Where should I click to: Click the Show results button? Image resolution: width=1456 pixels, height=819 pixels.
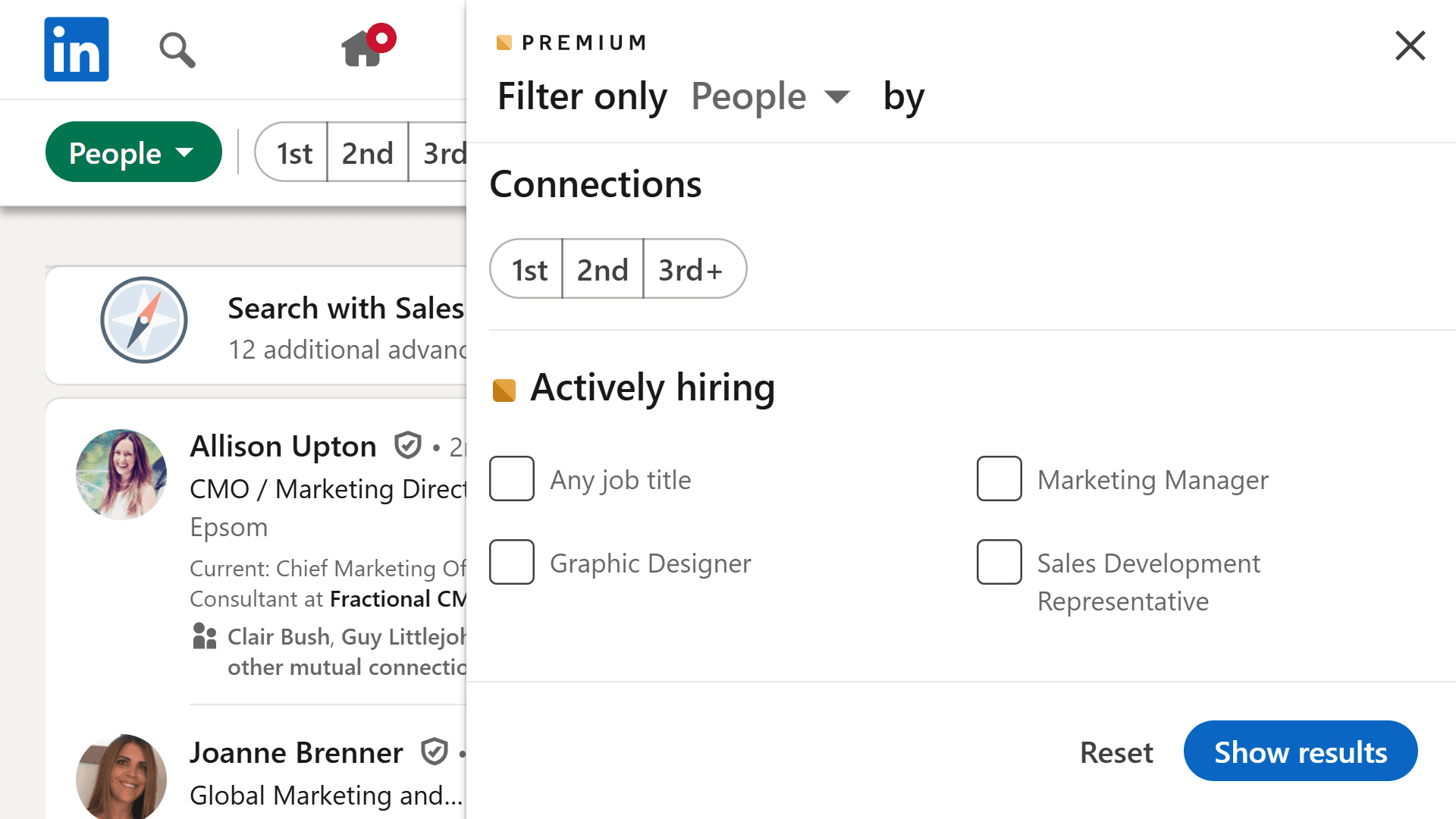coord(1300,752)
